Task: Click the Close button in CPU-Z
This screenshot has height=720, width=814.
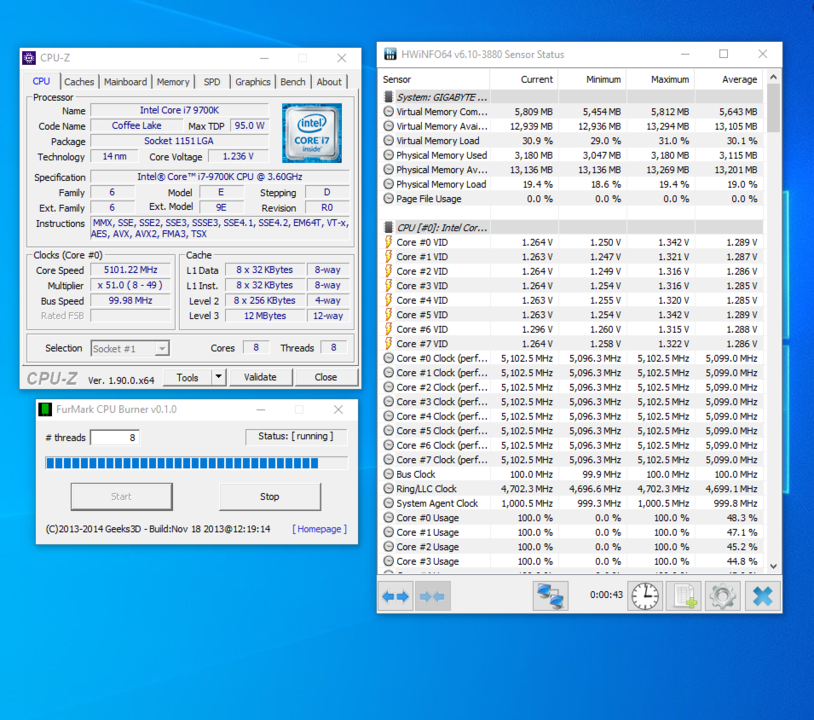Action: point(325,377)
